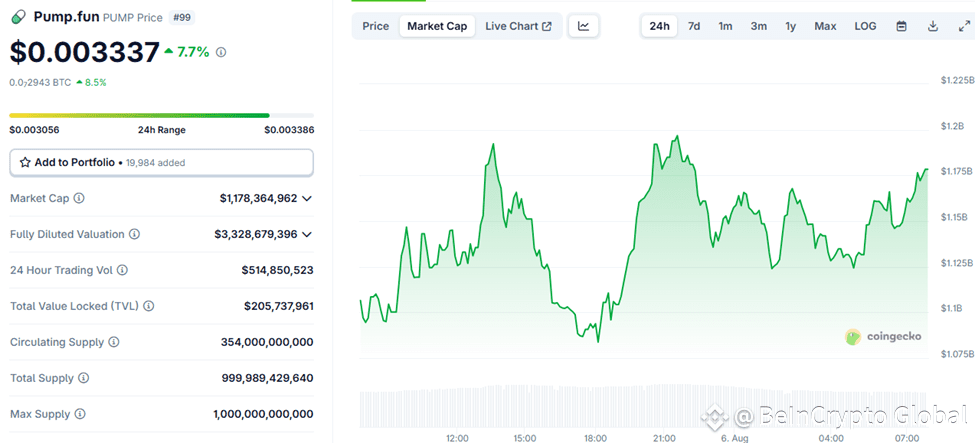The image size is (975, 443).
Task: Select the Market Cap chart tab
Action: [x=437, y=26]
